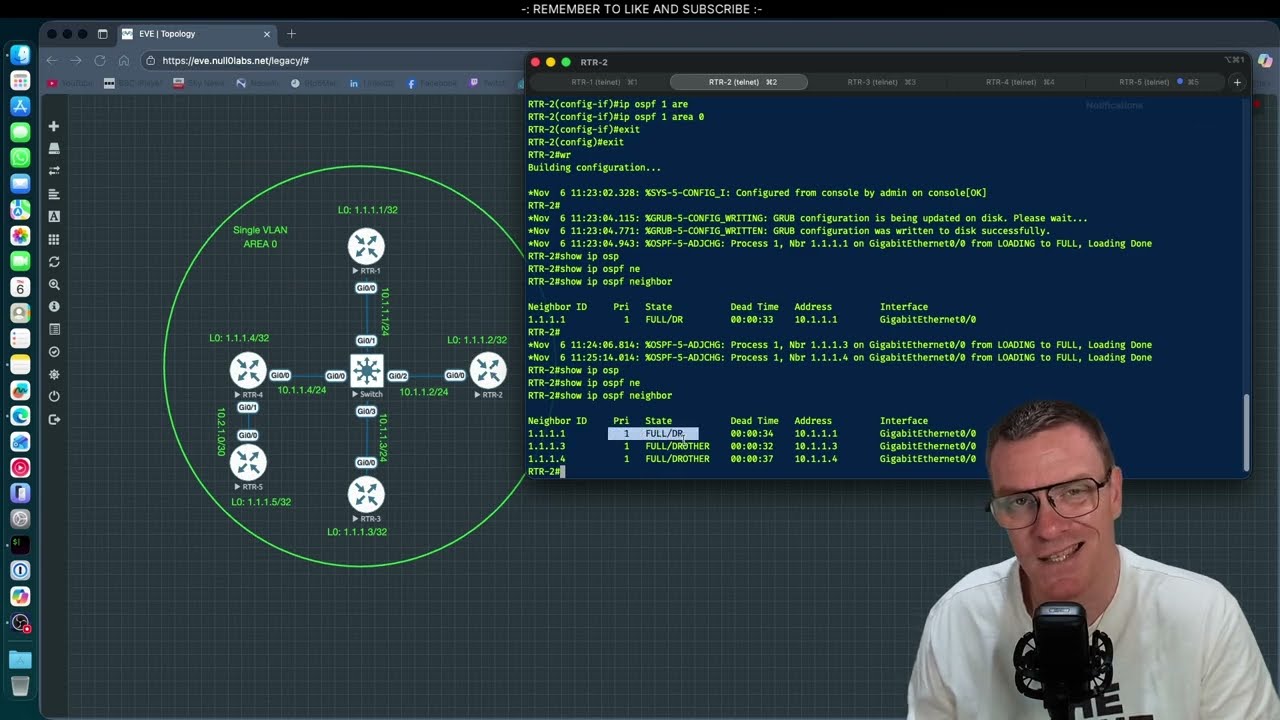This screenshot has width=1280, height=720.
Task: Open the Nodes list icon in EVE sidebar
Action: point(54,149)
